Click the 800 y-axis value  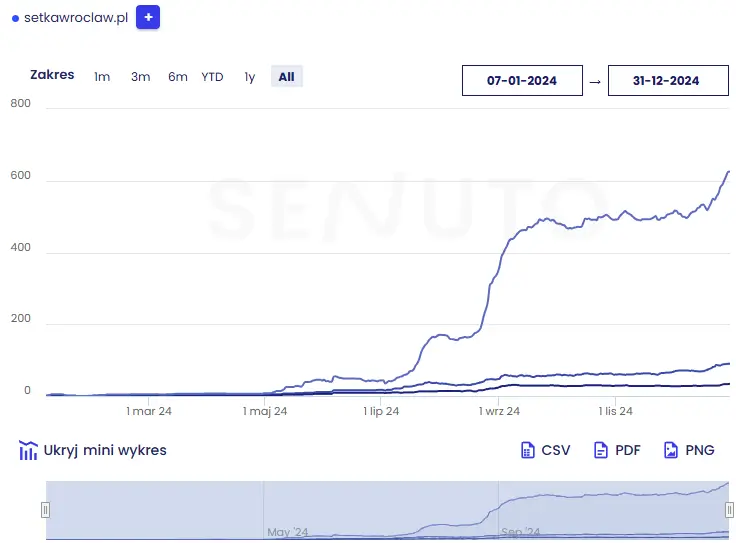click(x=21, y=103)
